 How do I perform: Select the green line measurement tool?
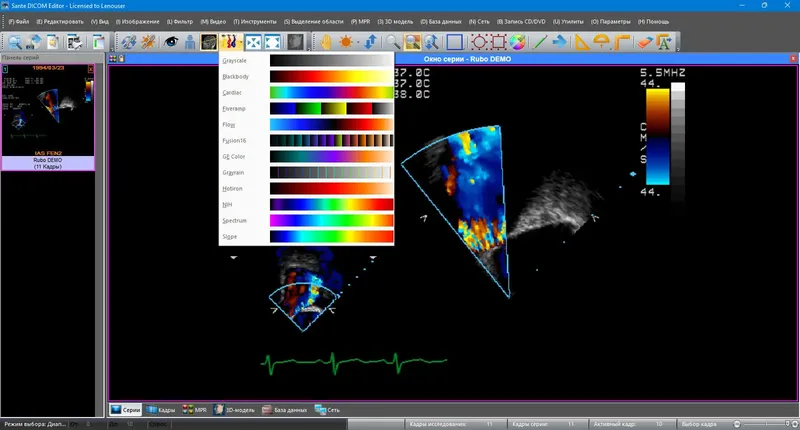click(x=540, y=42)
